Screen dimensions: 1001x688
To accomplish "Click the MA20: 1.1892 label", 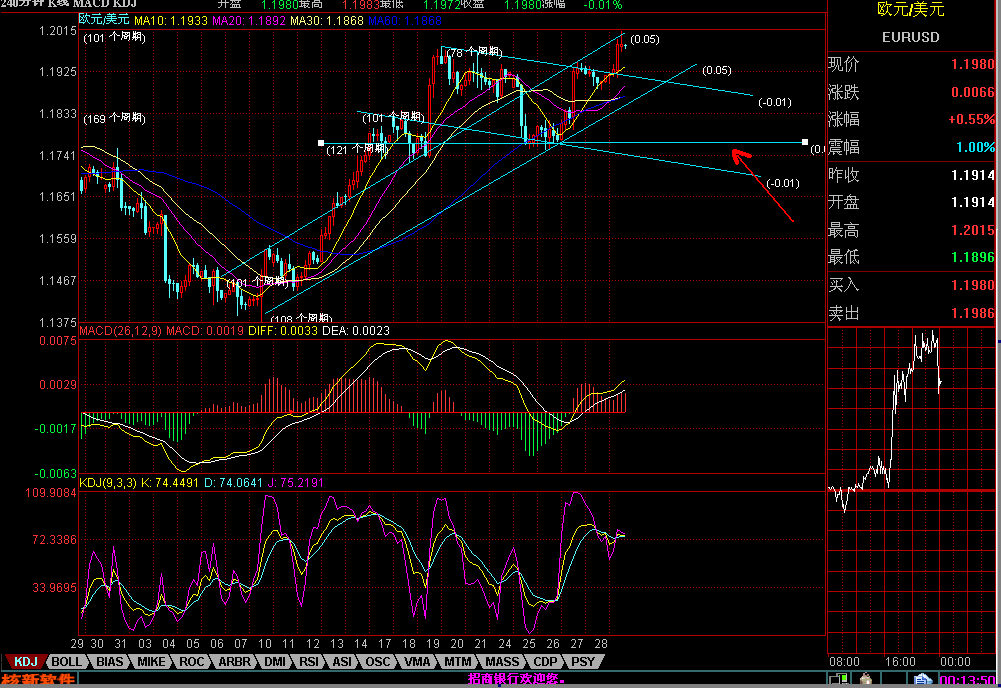I will 248,20.
